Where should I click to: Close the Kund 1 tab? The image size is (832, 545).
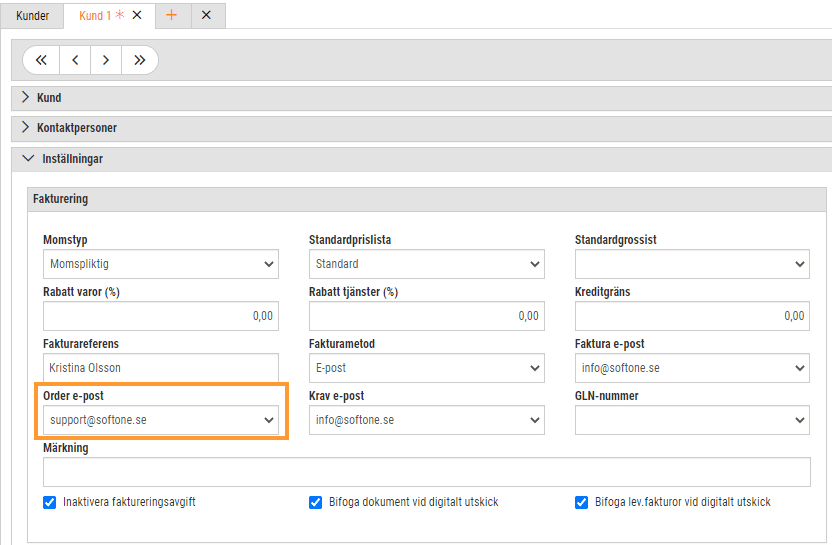coord(137,15)
